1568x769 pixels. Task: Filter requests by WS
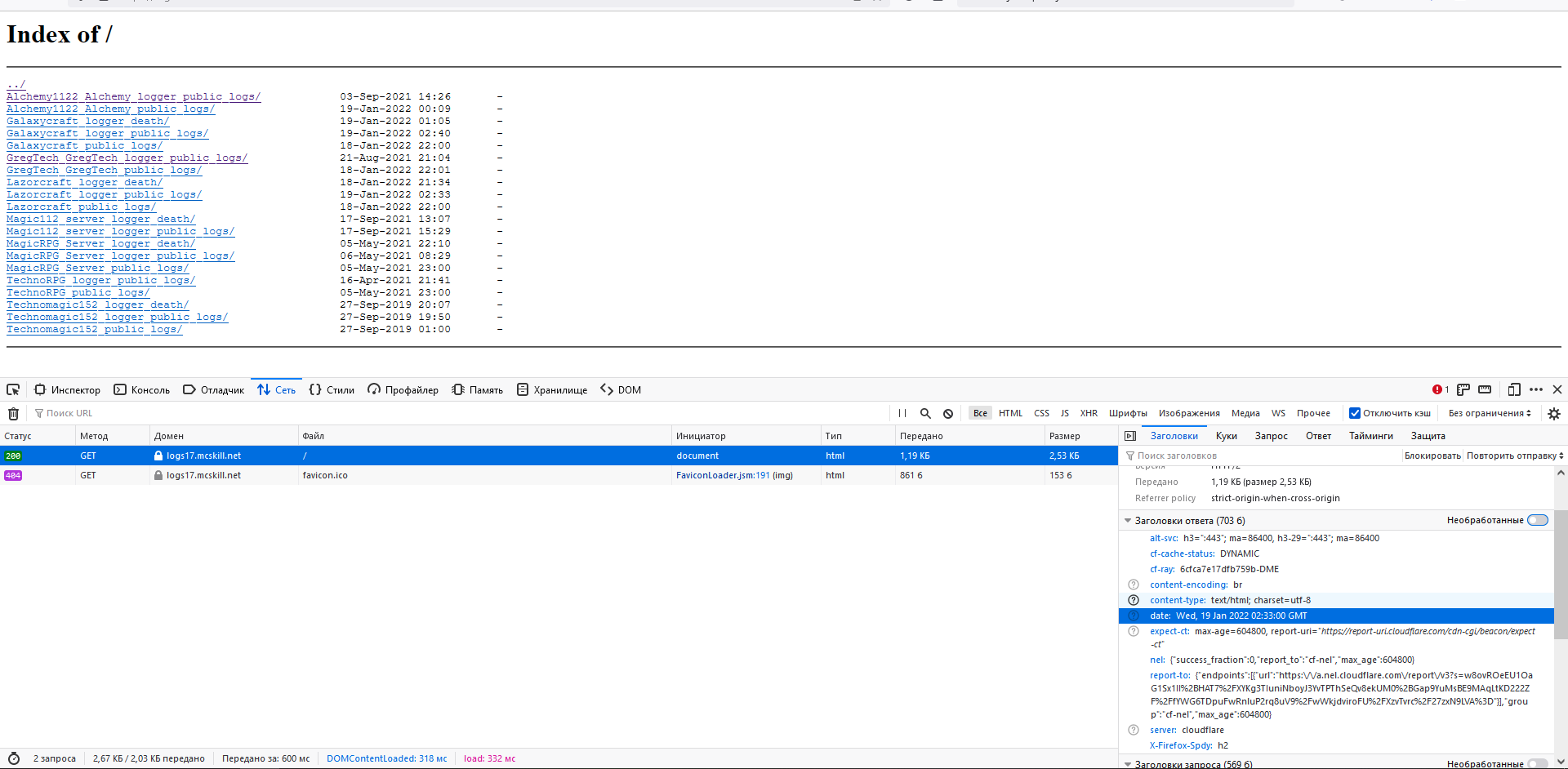click(x=1278, y=413)
